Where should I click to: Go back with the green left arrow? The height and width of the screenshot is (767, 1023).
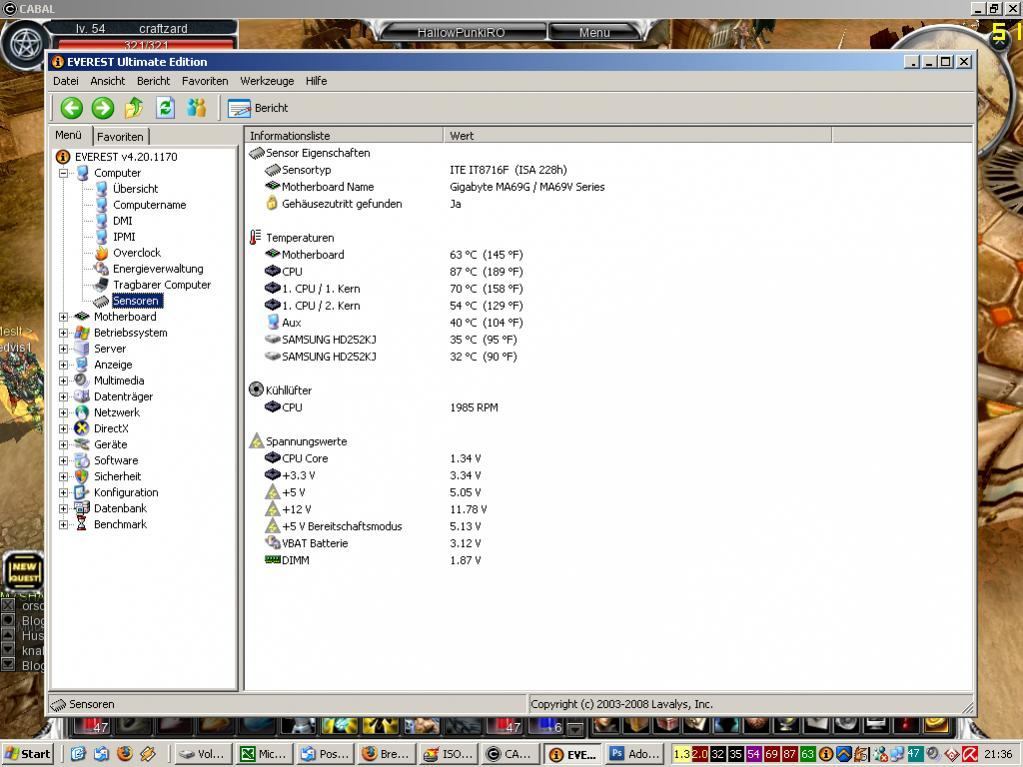71,108
